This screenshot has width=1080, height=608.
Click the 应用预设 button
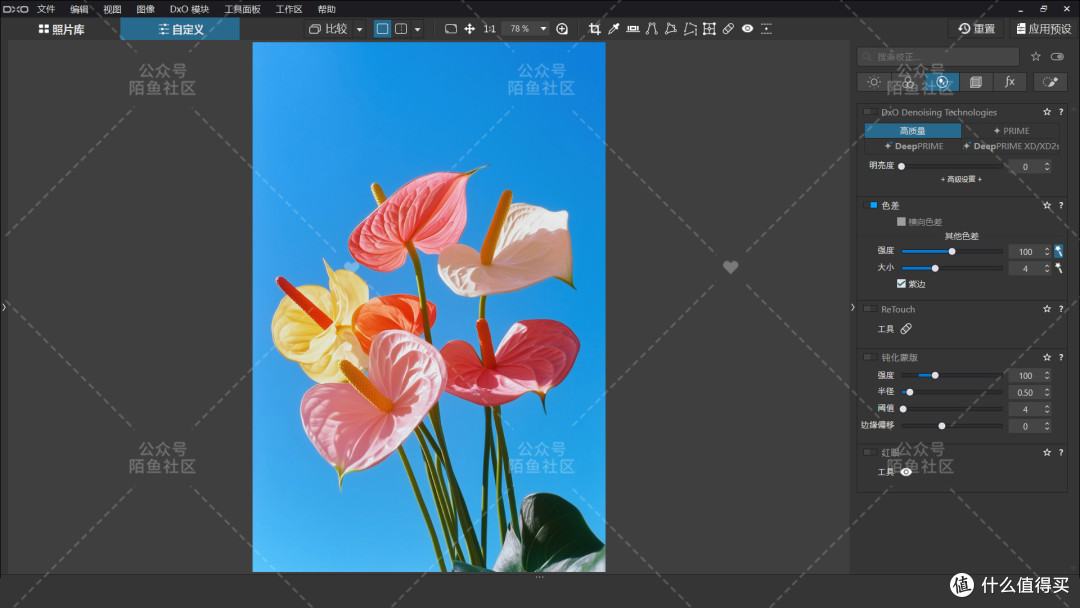pos(1044,29)
